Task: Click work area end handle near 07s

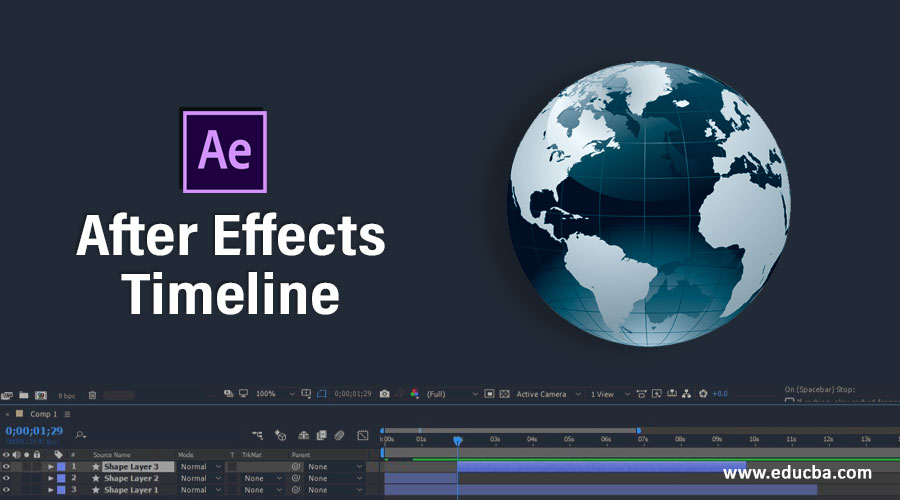Action: click(x=638, y=431)
